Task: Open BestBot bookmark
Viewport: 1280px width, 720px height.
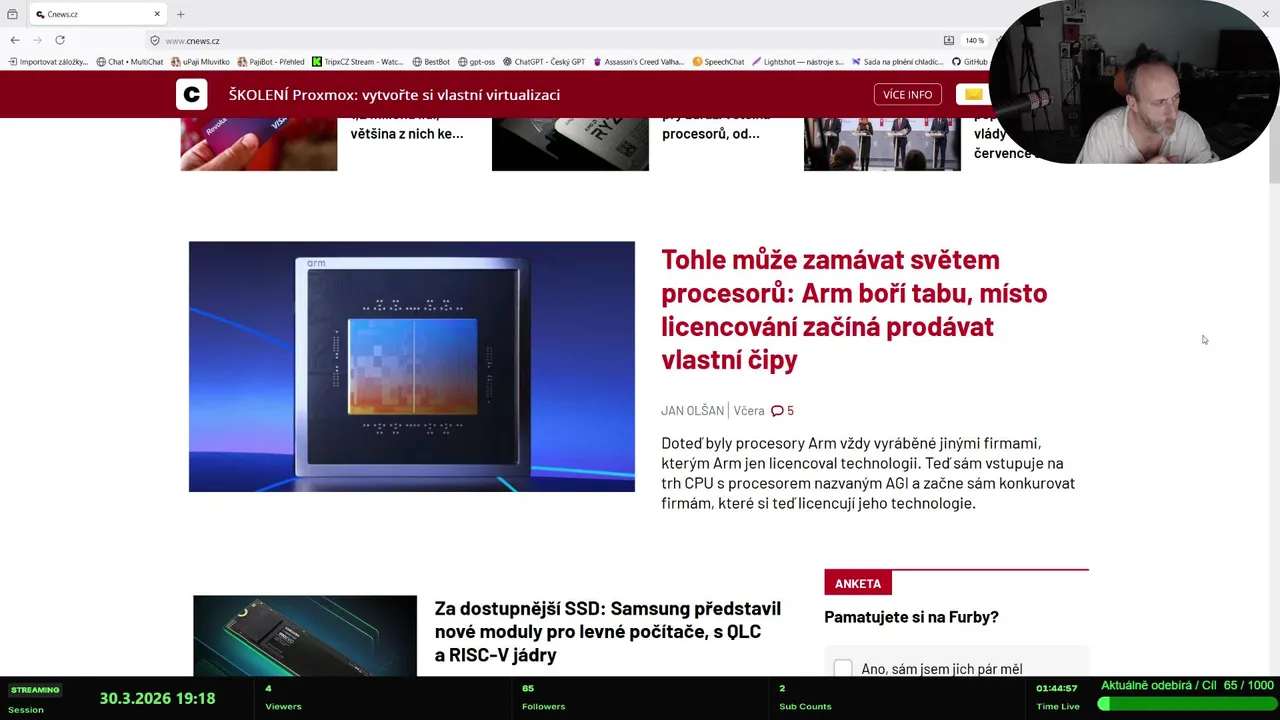Action: pyautogui.click(x=431, y=62)
